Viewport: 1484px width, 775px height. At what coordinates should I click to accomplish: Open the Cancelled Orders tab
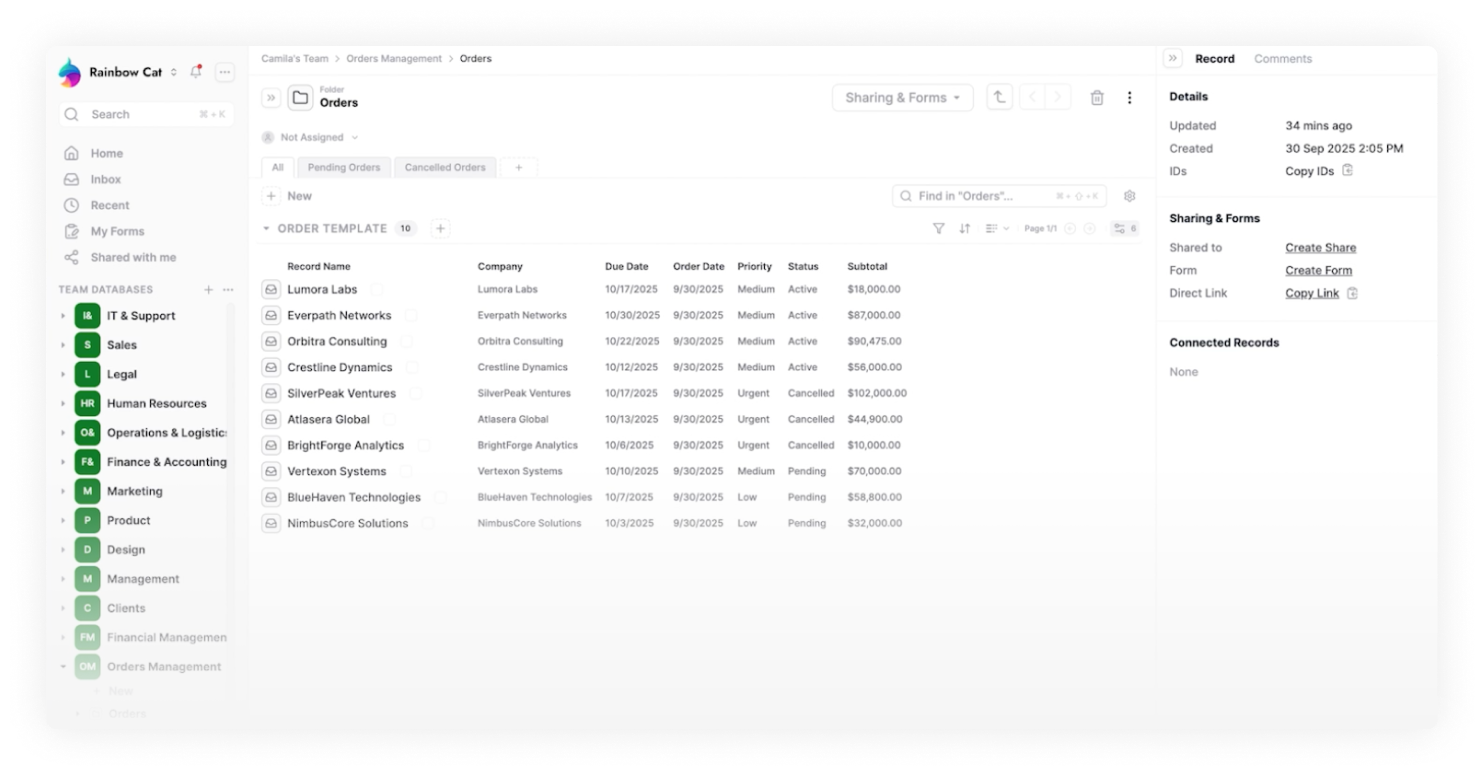coord(445,168)
